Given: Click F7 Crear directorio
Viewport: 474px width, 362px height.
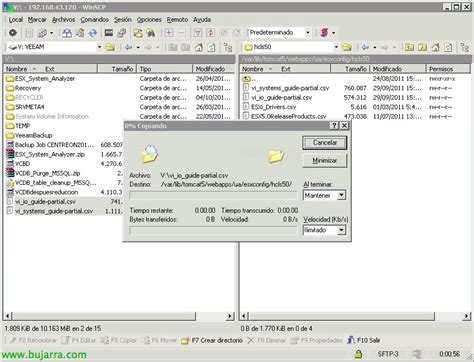Looking at the screenshot, I should [x=212, y=340].
